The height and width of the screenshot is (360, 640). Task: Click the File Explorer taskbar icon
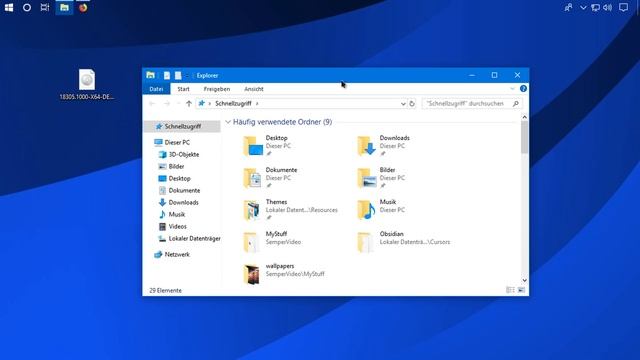[x=64, y=7]
